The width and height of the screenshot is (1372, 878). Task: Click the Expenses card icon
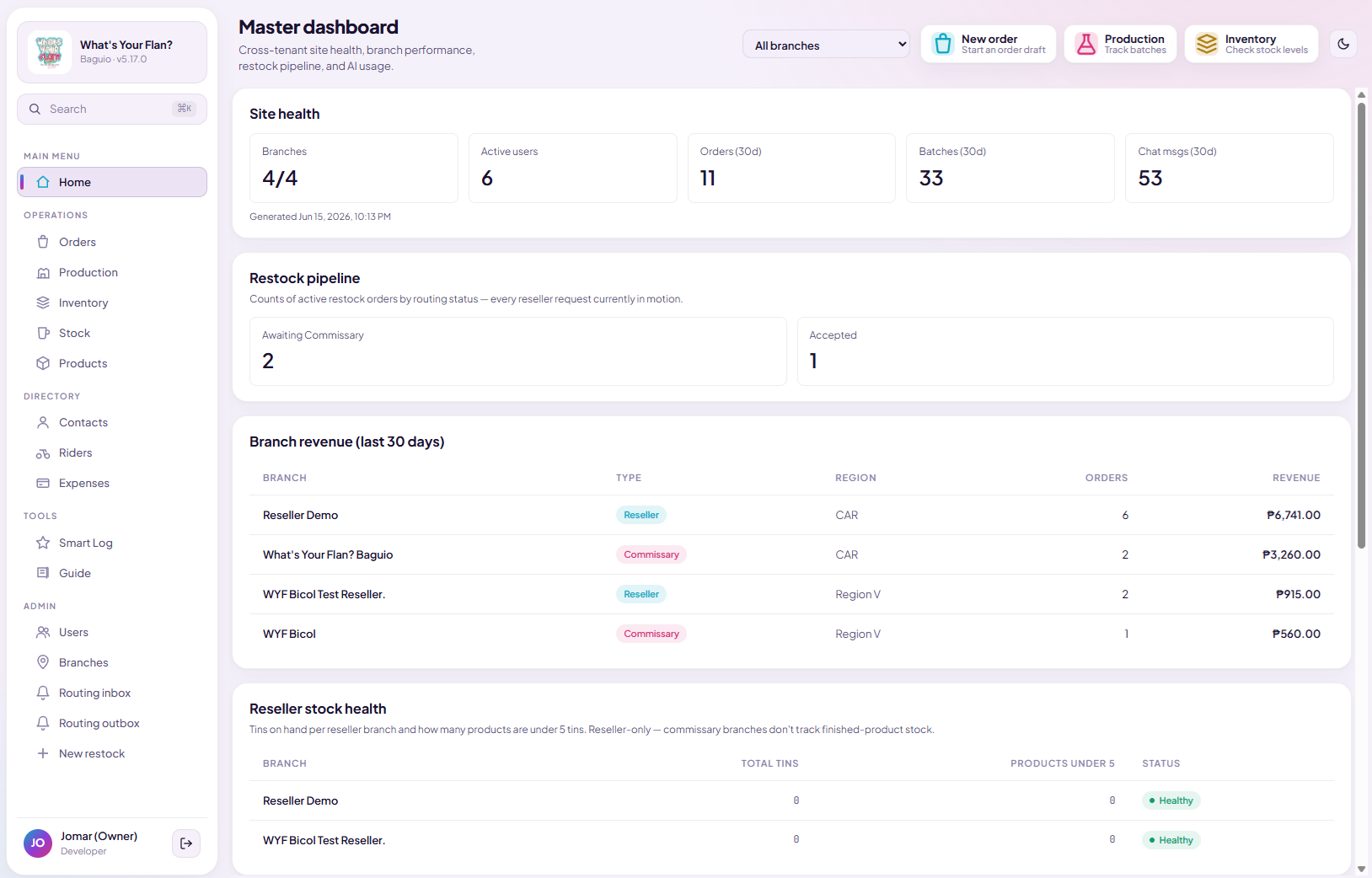pos(43,483)
